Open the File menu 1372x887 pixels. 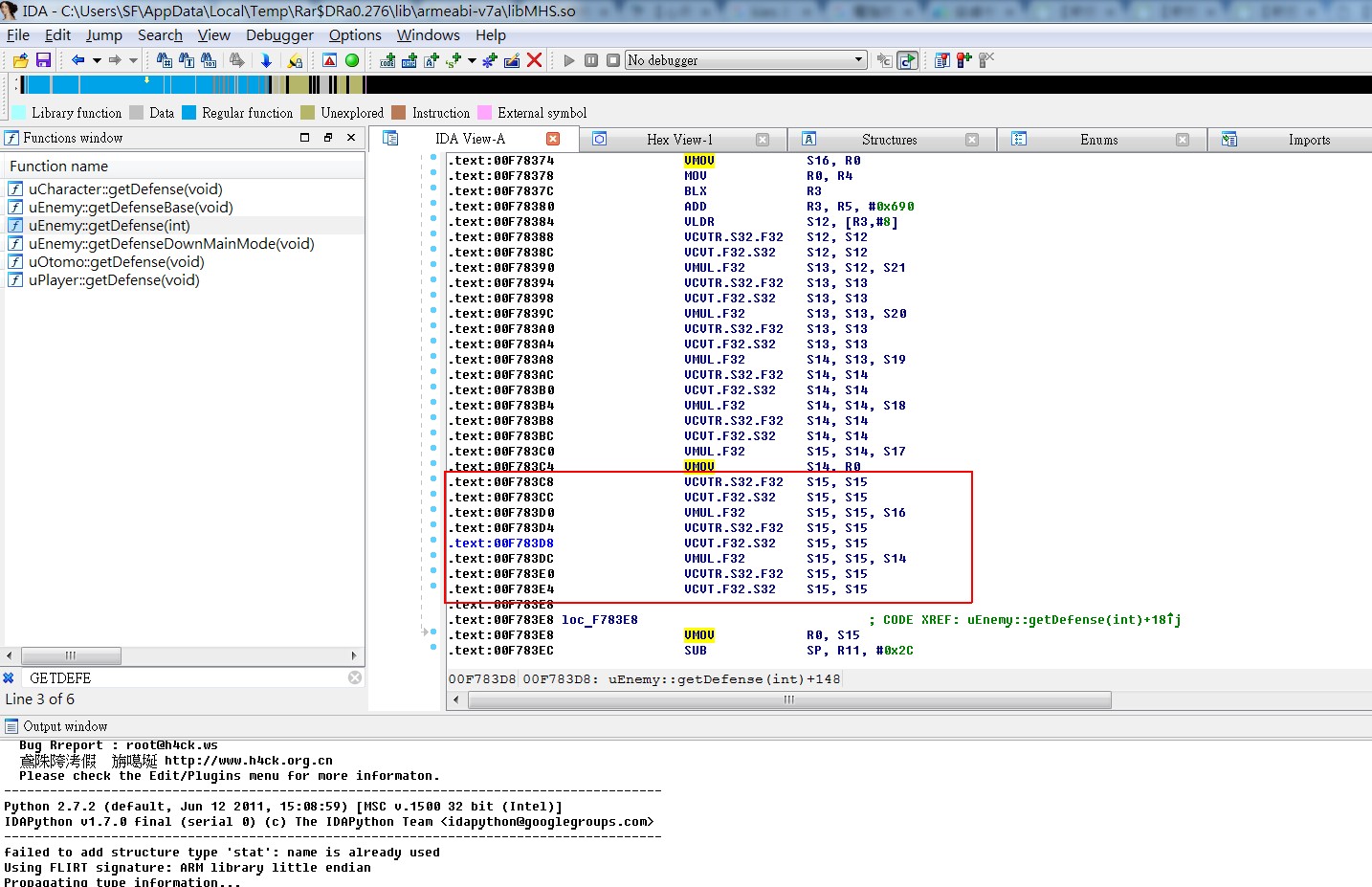tap(18, 35)
